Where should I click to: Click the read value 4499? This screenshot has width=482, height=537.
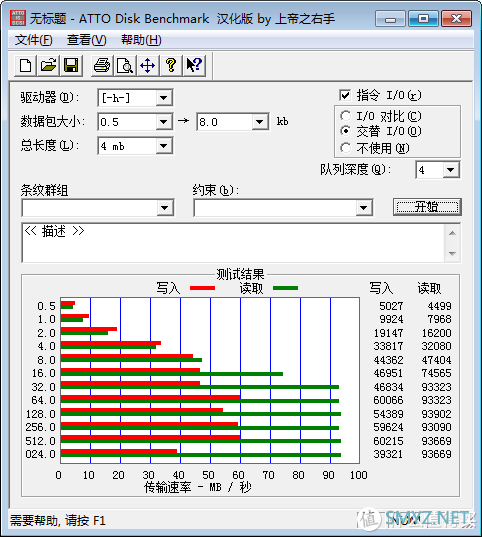(x=439, y=306)
